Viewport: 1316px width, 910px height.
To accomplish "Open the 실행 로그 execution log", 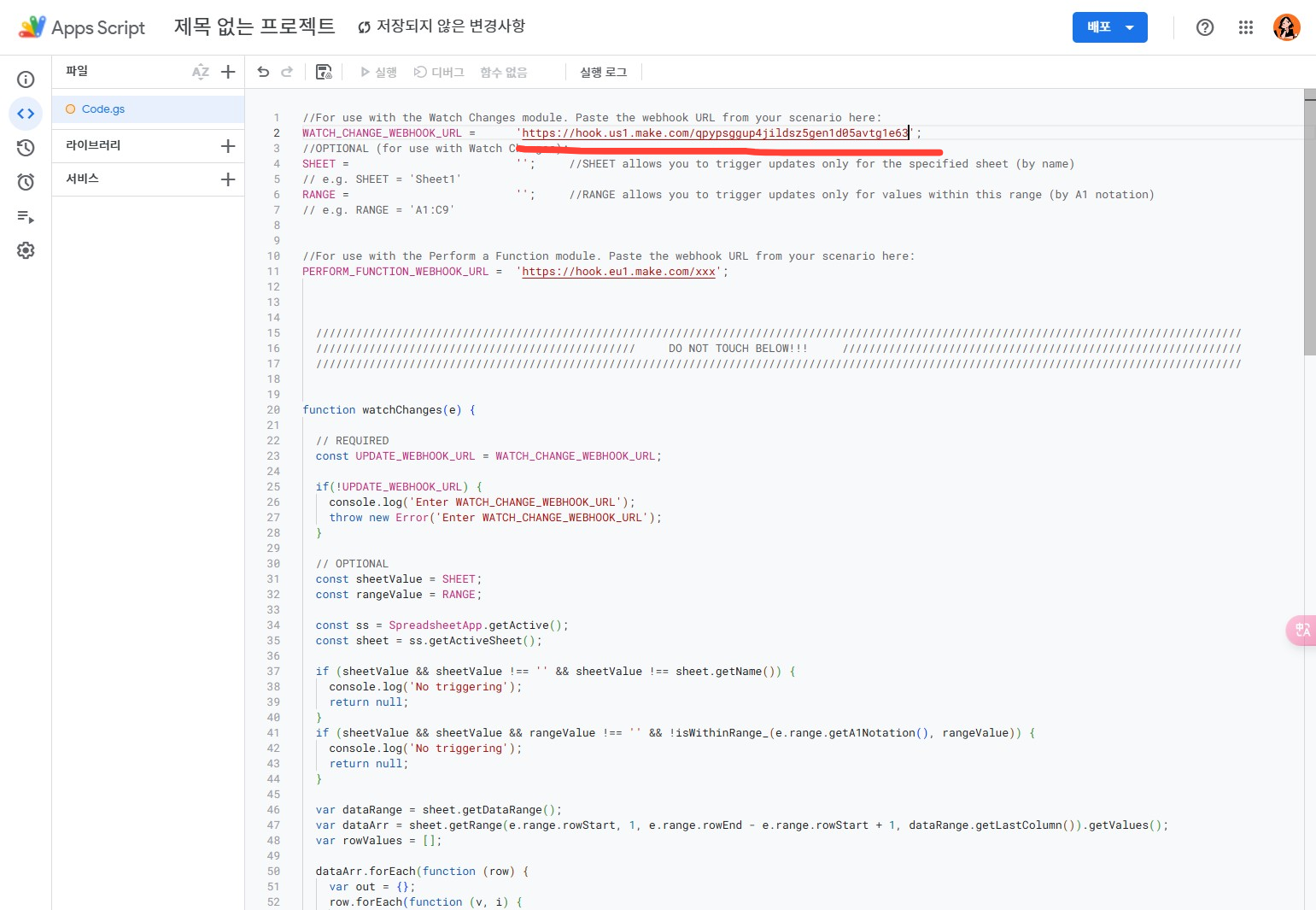I will click(603, 73).
